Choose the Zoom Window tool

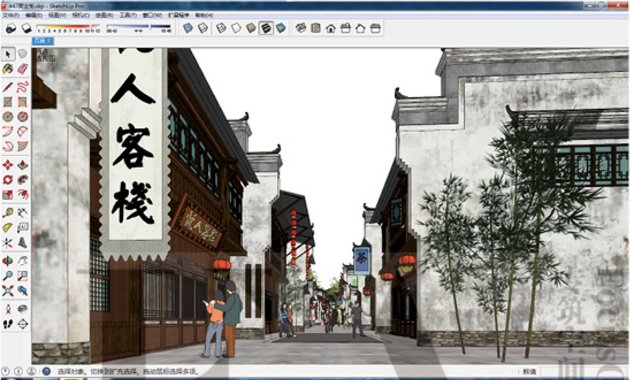(22, 276)
